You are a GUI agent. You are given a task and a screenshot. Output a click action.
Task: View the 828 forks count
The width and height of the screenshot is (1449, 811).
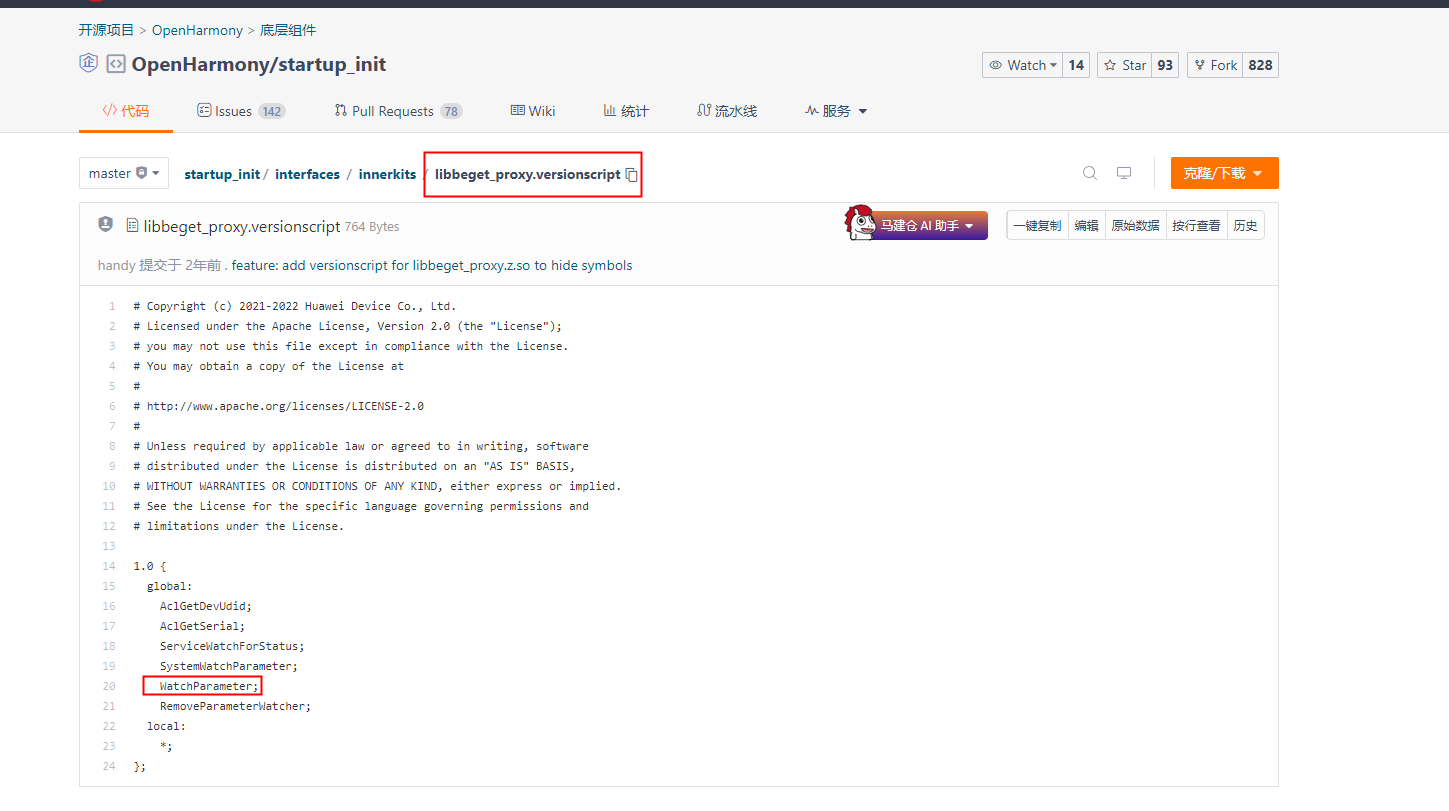click(x=1261, y=65)
